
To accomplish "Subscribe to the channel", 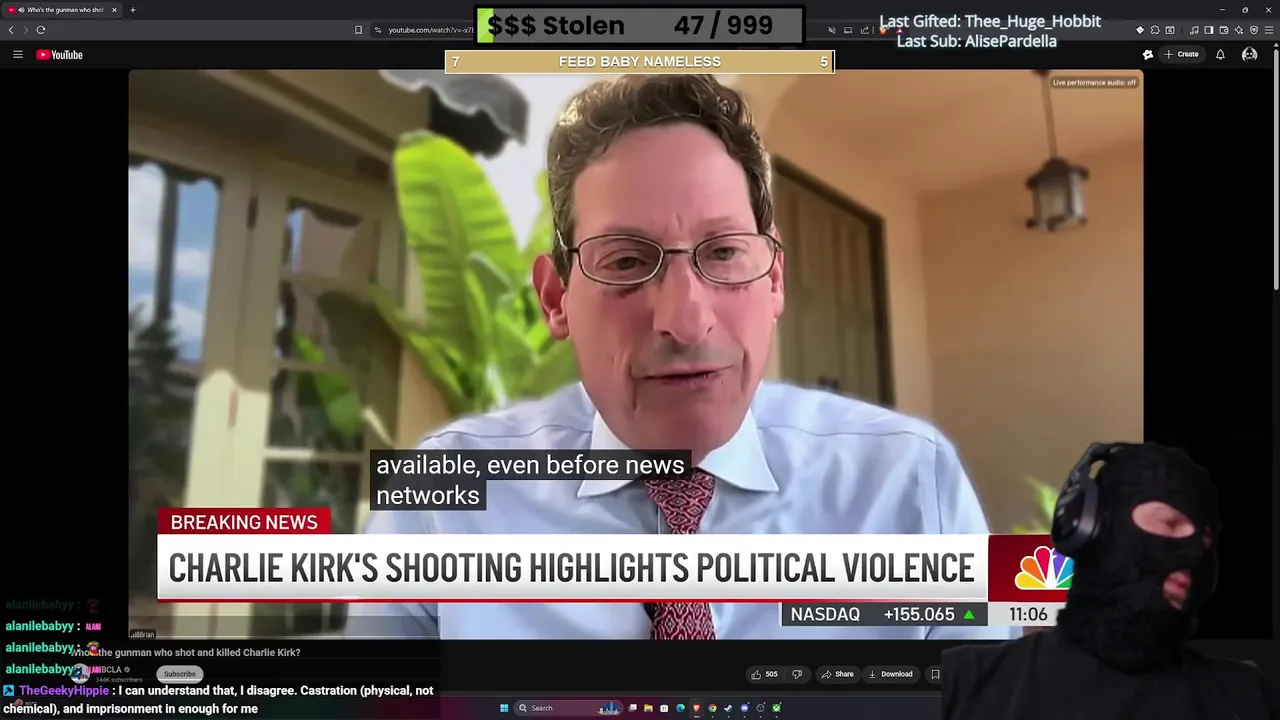I will (180, 674).
